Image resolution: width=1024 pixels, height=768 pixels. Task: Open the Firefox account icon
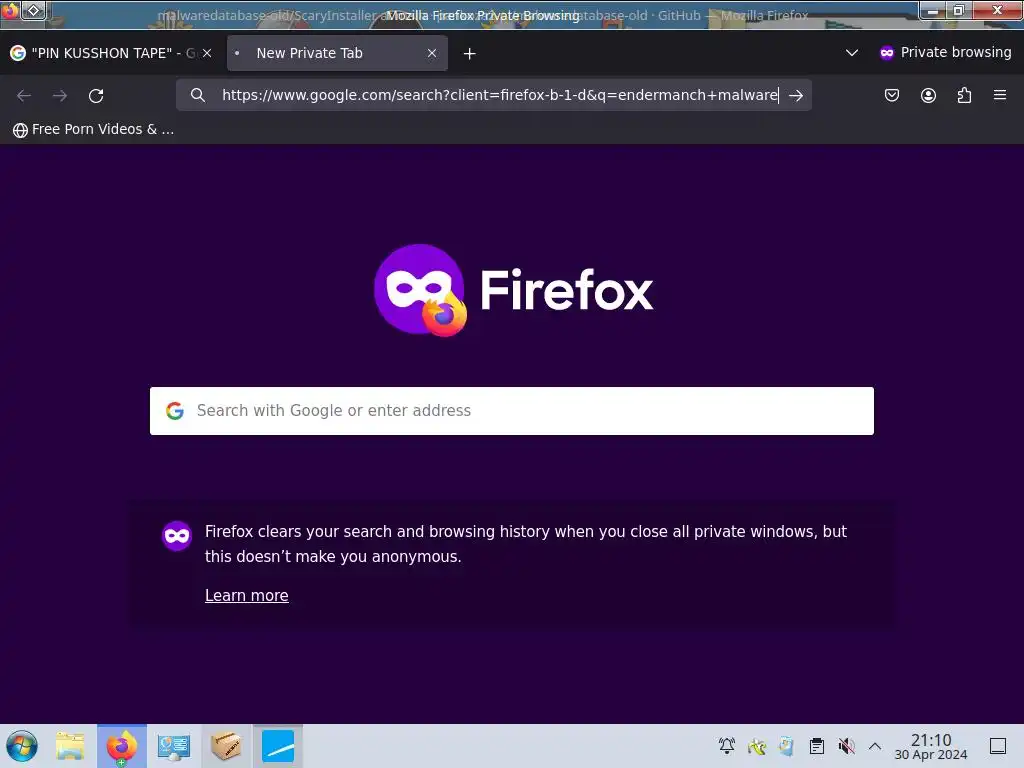tap(928, 95)
